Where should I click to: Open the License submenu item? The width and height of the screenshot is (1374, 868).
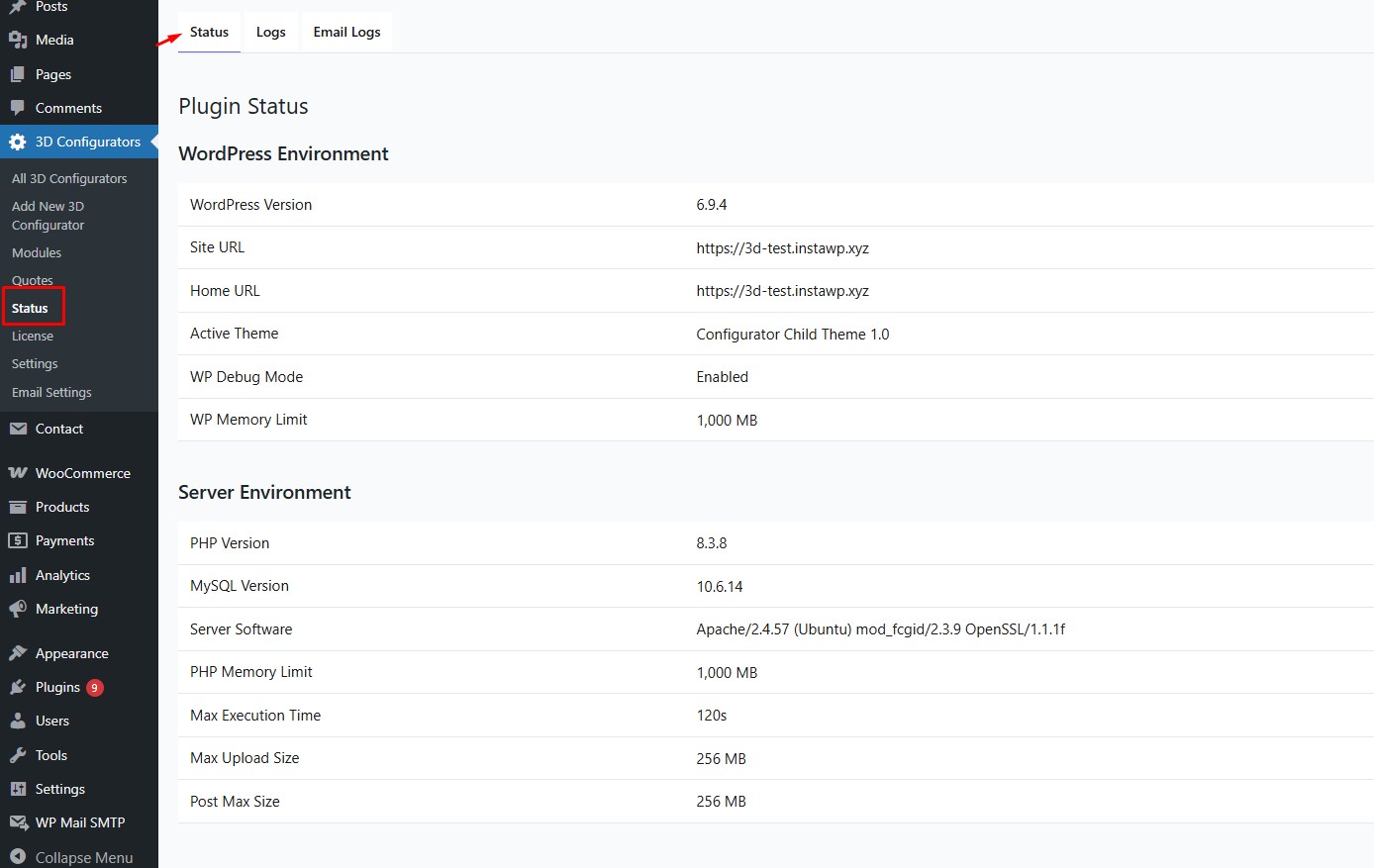click(33, 337)
